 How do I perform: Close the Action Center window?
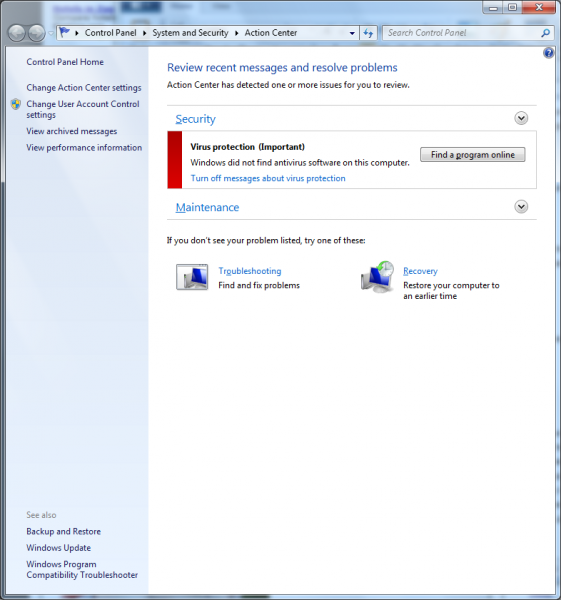539,7
